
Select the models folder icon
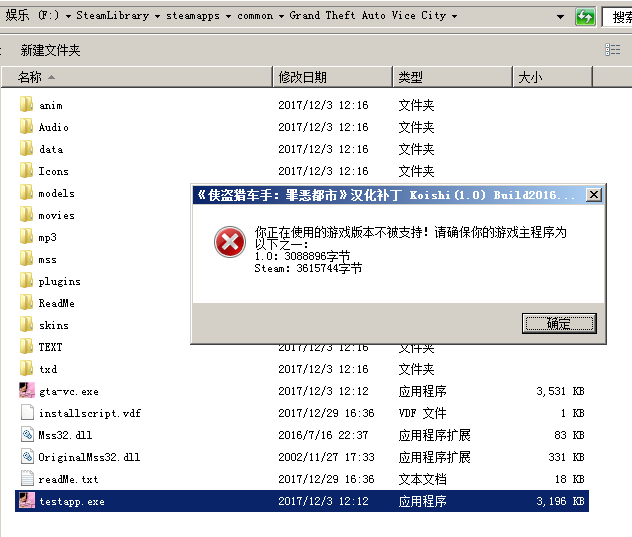click(26, 193)
